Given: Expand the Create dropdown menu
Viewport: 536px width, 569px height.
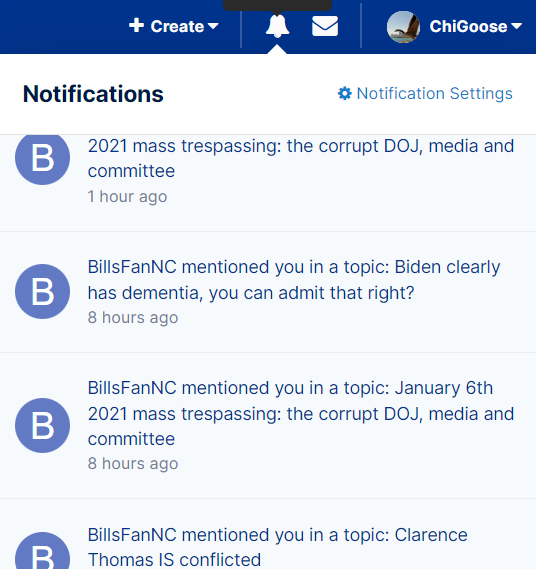Looking at the screenshot, I should (173, 26).
